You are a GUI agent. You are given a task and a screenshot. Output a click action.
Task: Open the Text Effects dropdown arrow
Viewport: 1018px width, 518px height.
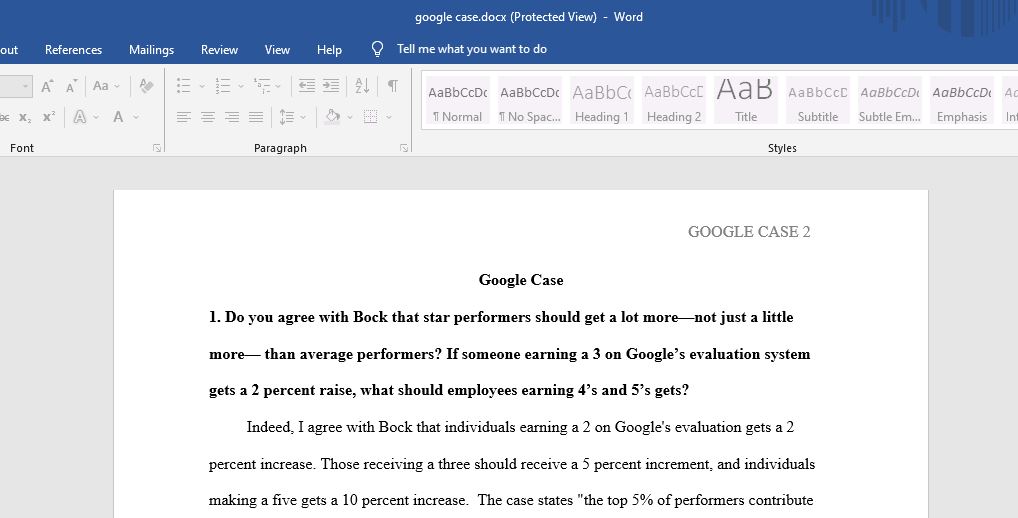pyautogui.click(x=96, y=117)
